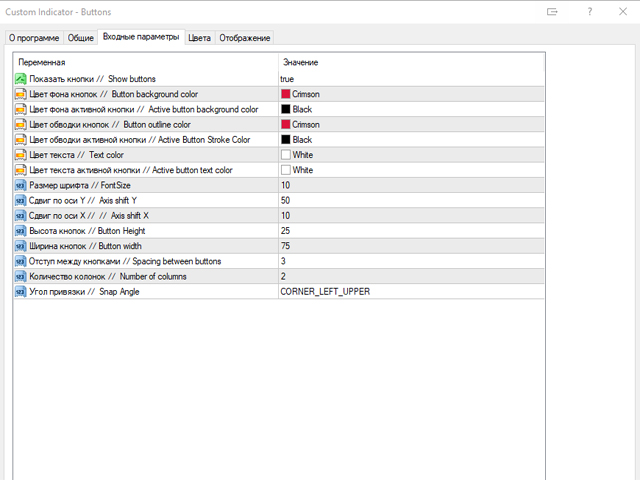Click the icon beside Active button background color
640x480 pixels.
[20, 109]
